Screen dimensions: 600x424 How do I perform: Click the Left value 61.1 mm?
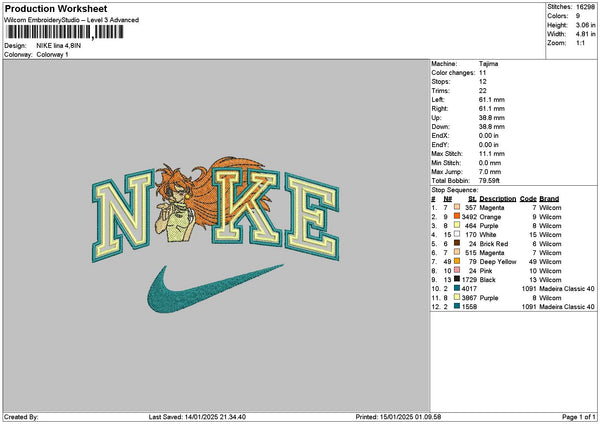(x=492, y=99)
